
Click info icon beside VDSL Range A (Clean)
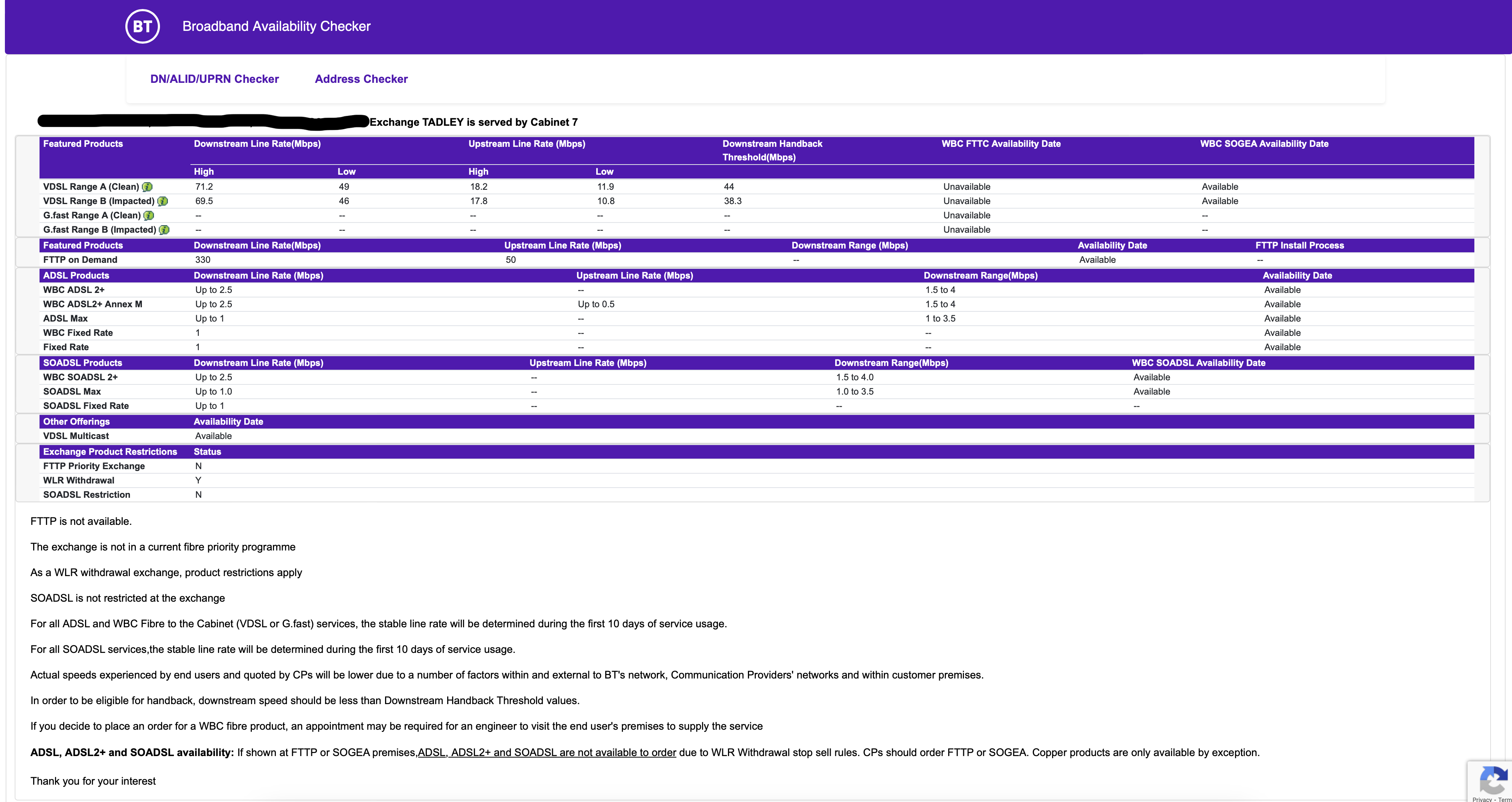click(147, 187)
